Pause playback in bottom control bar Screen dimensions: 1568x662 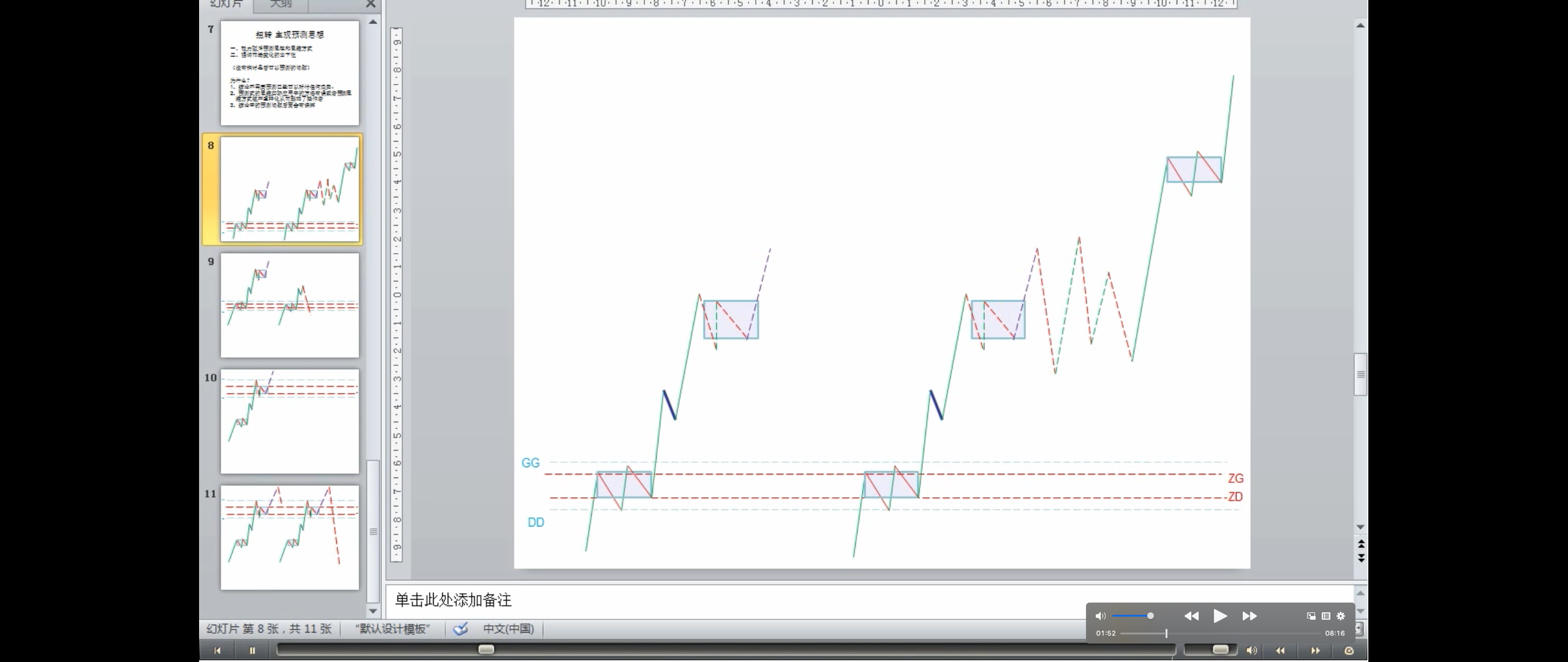coord(252,650)
